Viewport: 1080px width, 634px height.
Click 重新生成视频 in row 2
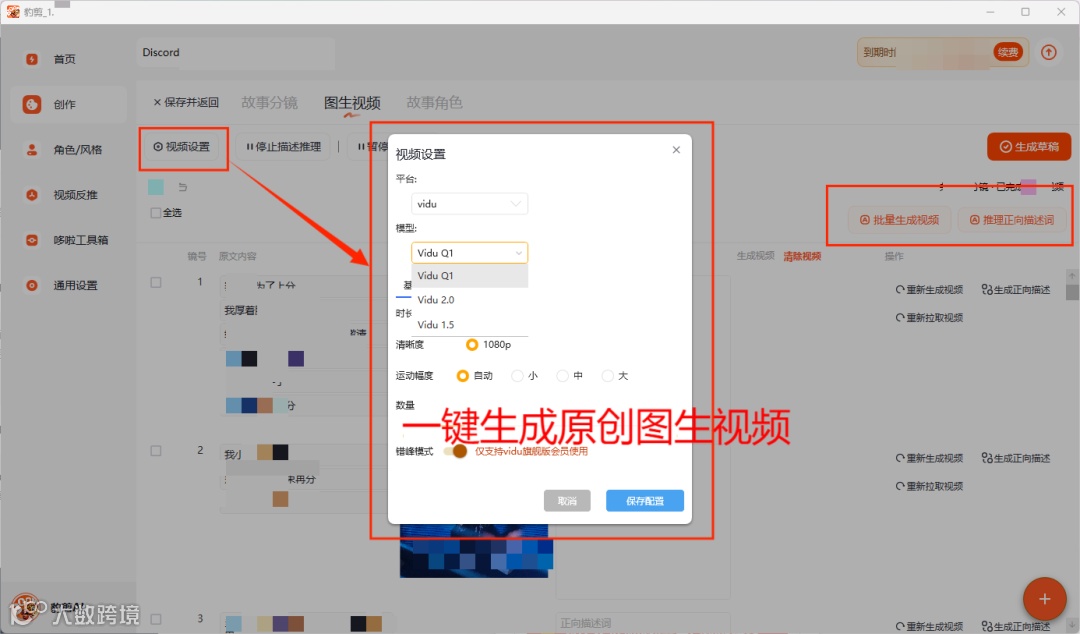click(929, 458)
